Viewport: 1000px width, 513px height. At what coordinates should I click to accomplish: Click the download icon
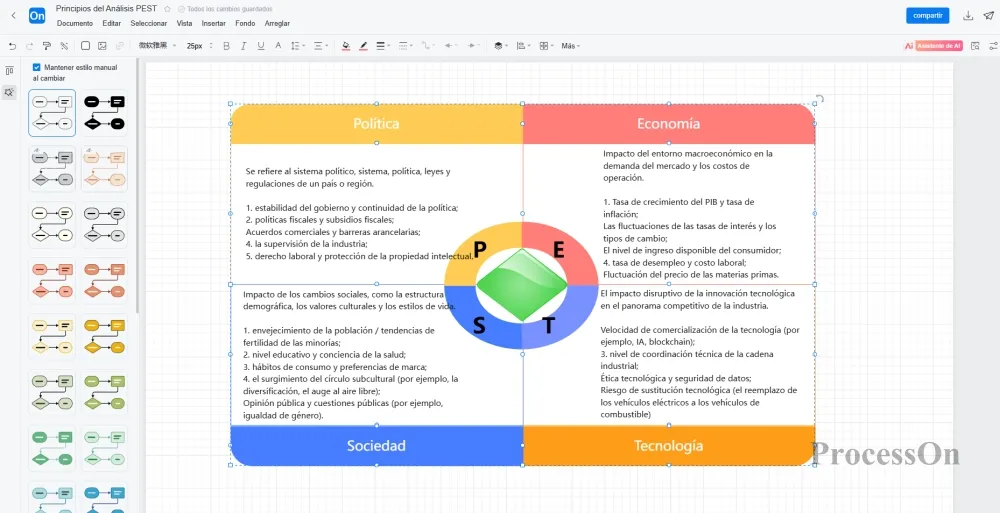967,15
